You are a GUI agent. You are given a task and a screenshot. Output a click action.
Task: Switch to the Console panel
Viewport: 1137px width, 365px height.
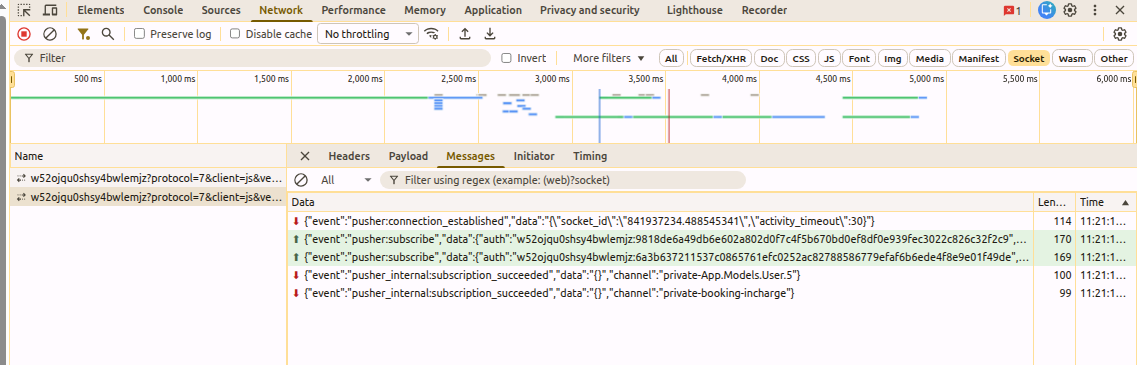click(163, 10)
